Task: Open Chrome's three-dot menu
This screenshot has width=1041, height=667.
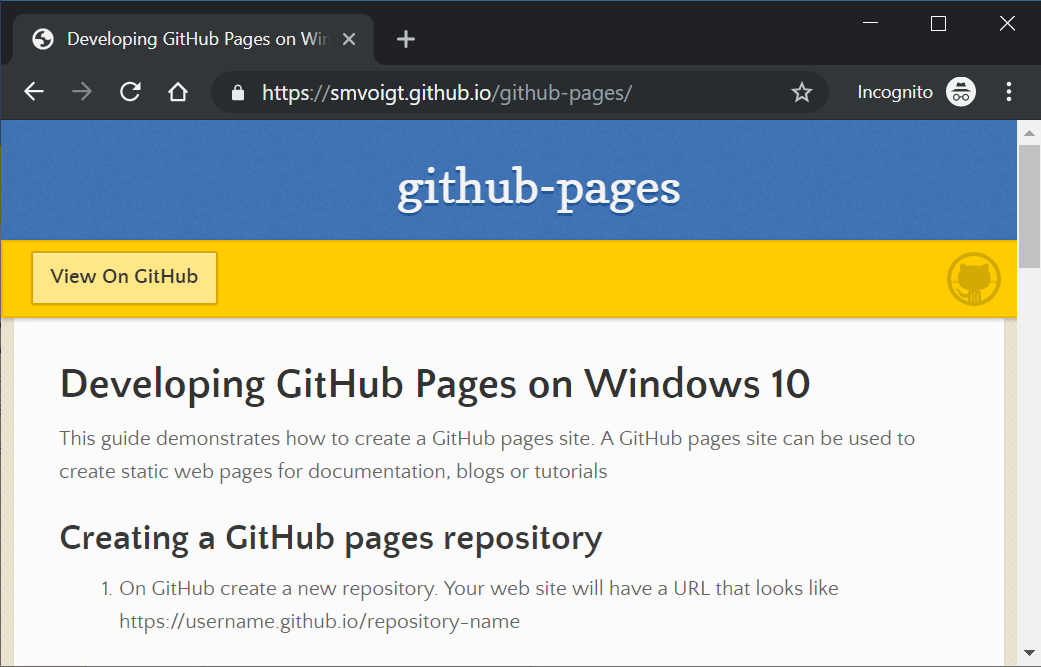Action: coord(1009,91)
